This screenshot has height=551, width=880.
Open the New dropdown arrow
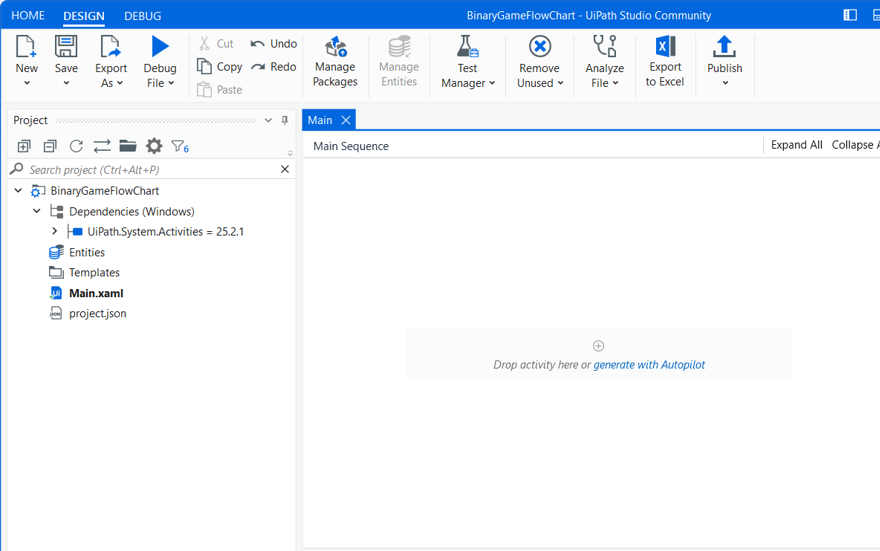[26, 83]
